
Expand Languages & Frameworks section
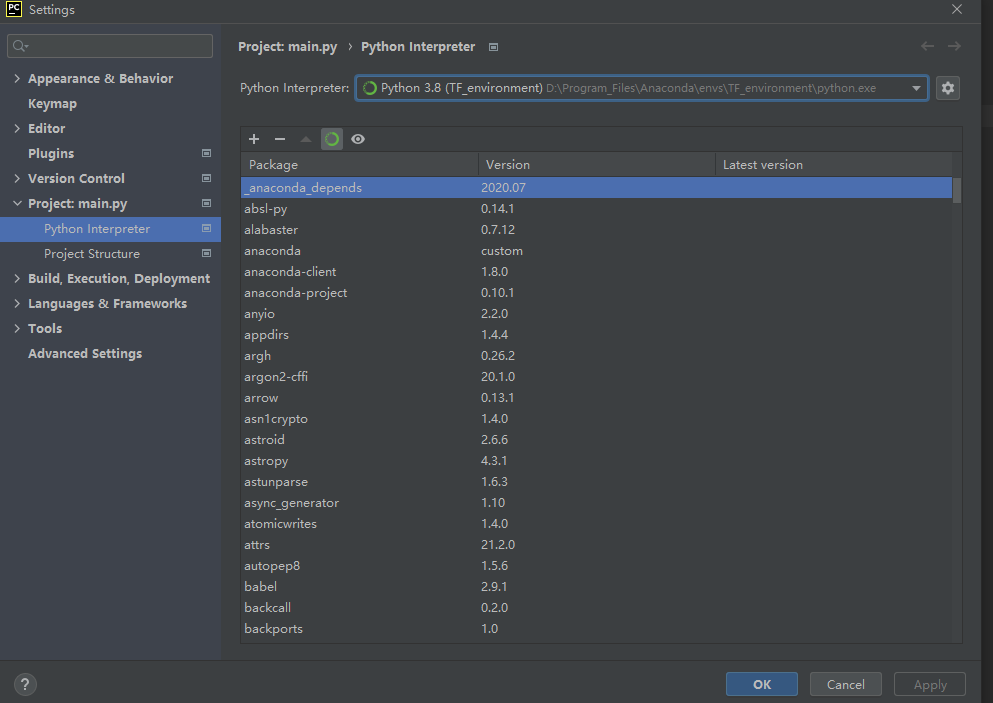17,303
